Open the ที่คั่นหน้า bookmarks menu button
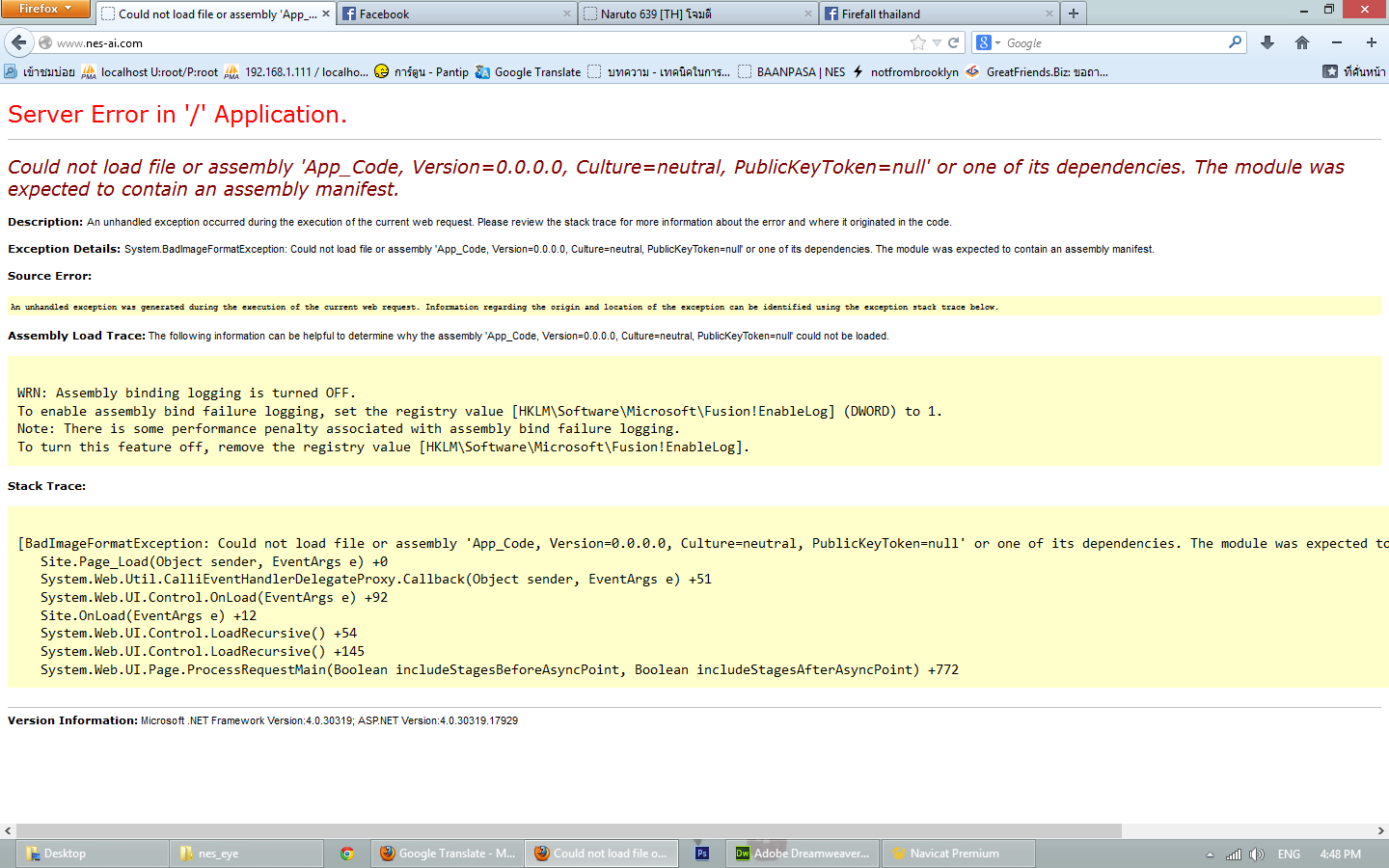The width and height of the screenshot is (1389, 868). point(1354,71)
